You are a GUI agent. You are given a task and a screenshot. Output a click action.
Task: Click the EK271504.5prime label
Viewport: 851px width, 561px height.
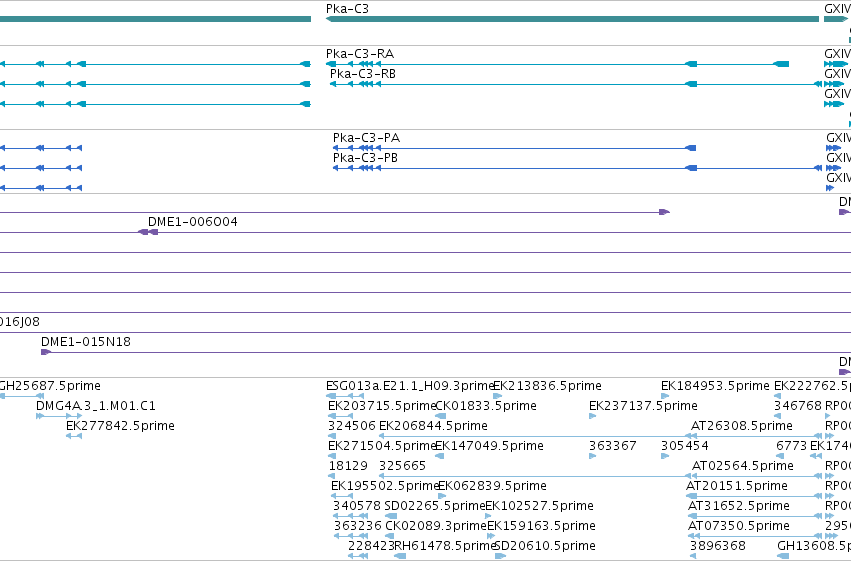point(382,446)
